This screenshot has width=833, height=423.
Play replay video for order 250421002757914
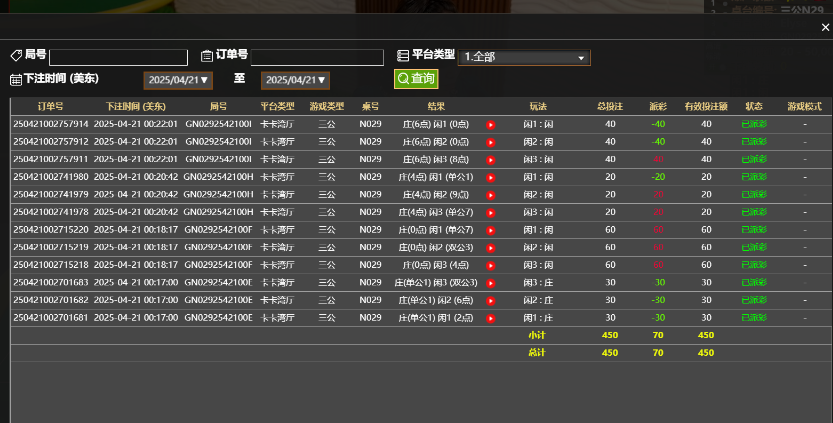491,125
